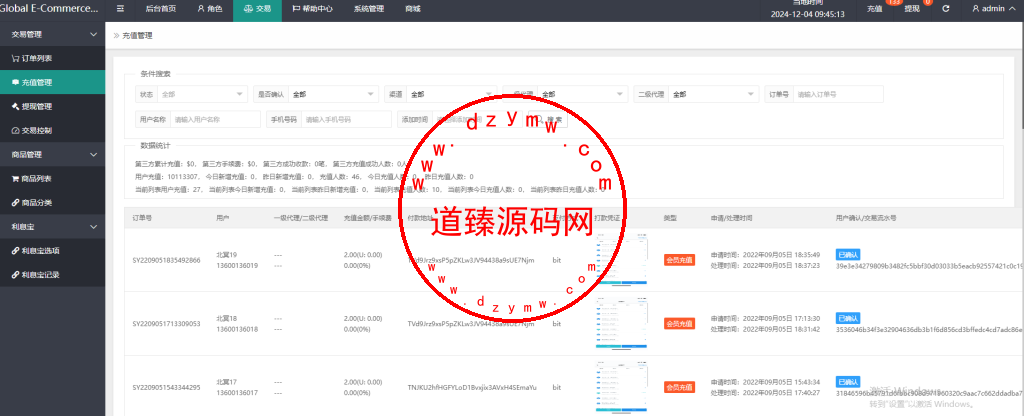
Task: Select order number SY2209051713309053
Action: [167, 323]
